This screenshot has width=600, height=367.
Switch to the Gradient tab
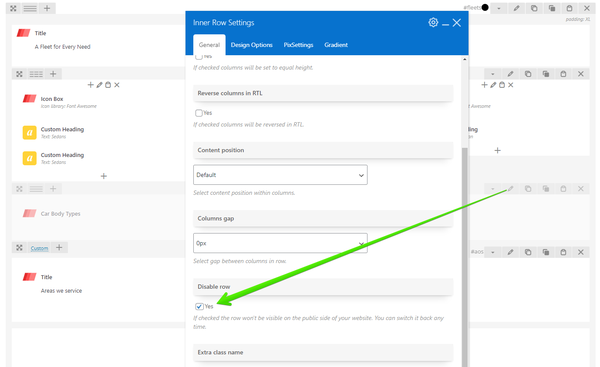[x=336, y=45]
